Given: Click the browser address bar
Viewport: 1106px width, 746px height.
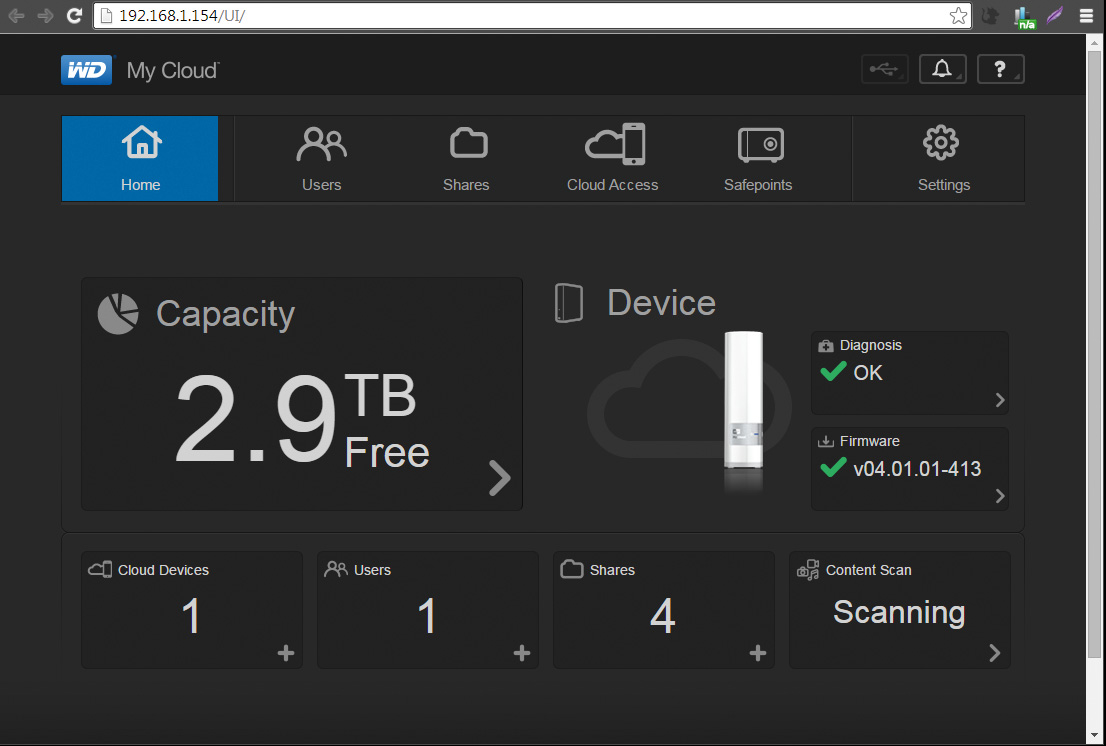Looking at the screenshot, I should 520,16.
